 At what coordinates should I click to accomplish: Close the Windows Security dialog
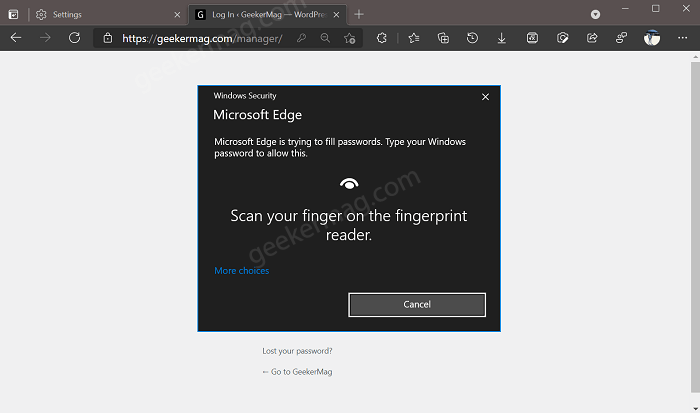(x=485, y=97)
